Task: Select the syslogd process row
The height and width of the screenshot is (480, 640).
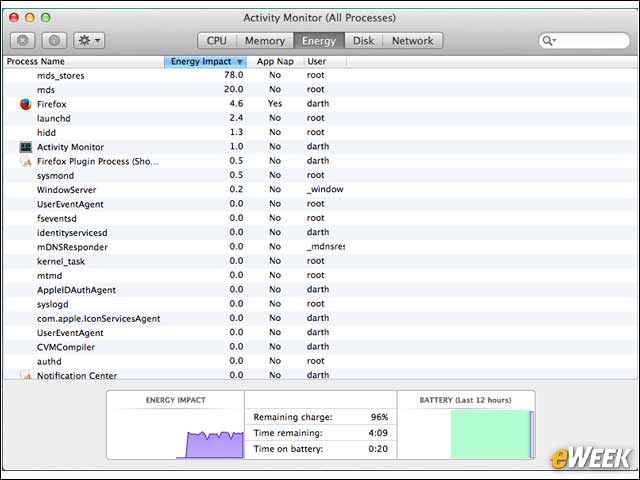Action: (320, 304)
